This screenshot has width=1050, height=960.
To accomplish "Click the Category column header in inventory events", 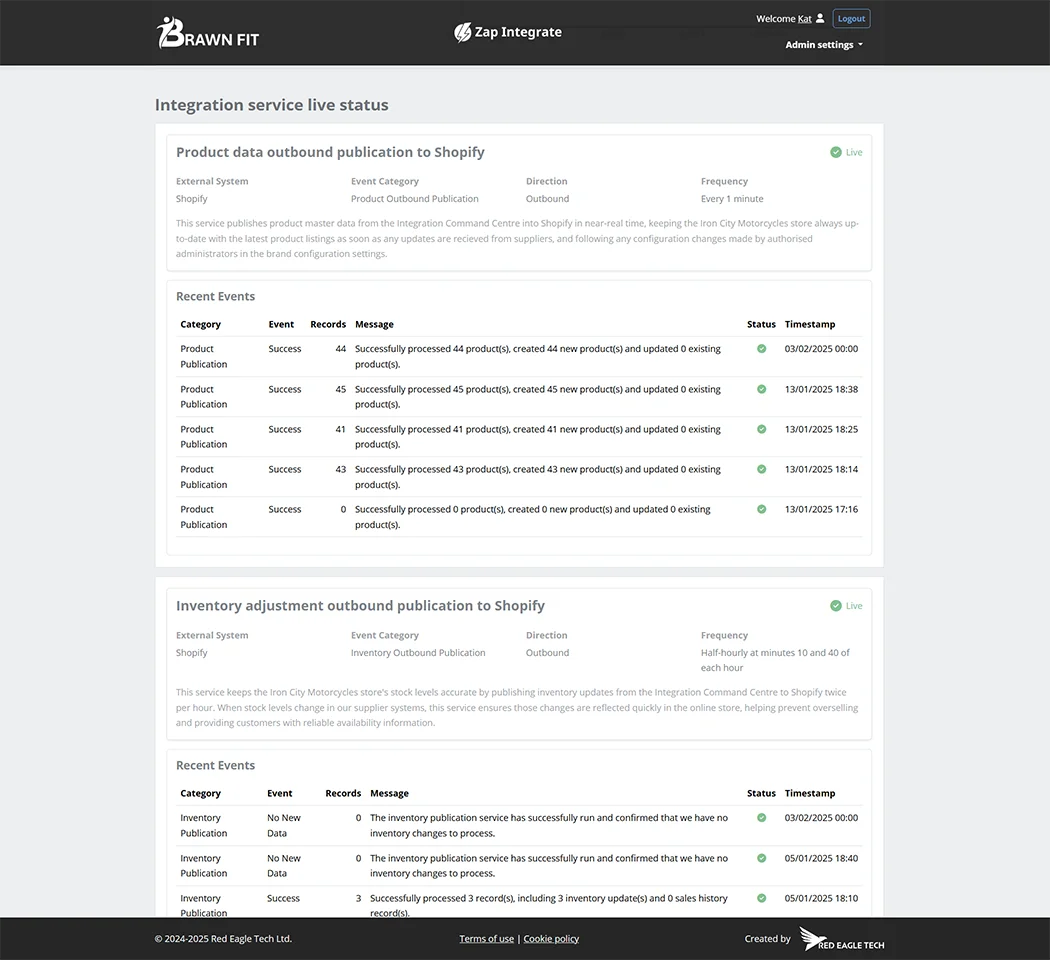I will pyautogui.click(x=200, y=793).
